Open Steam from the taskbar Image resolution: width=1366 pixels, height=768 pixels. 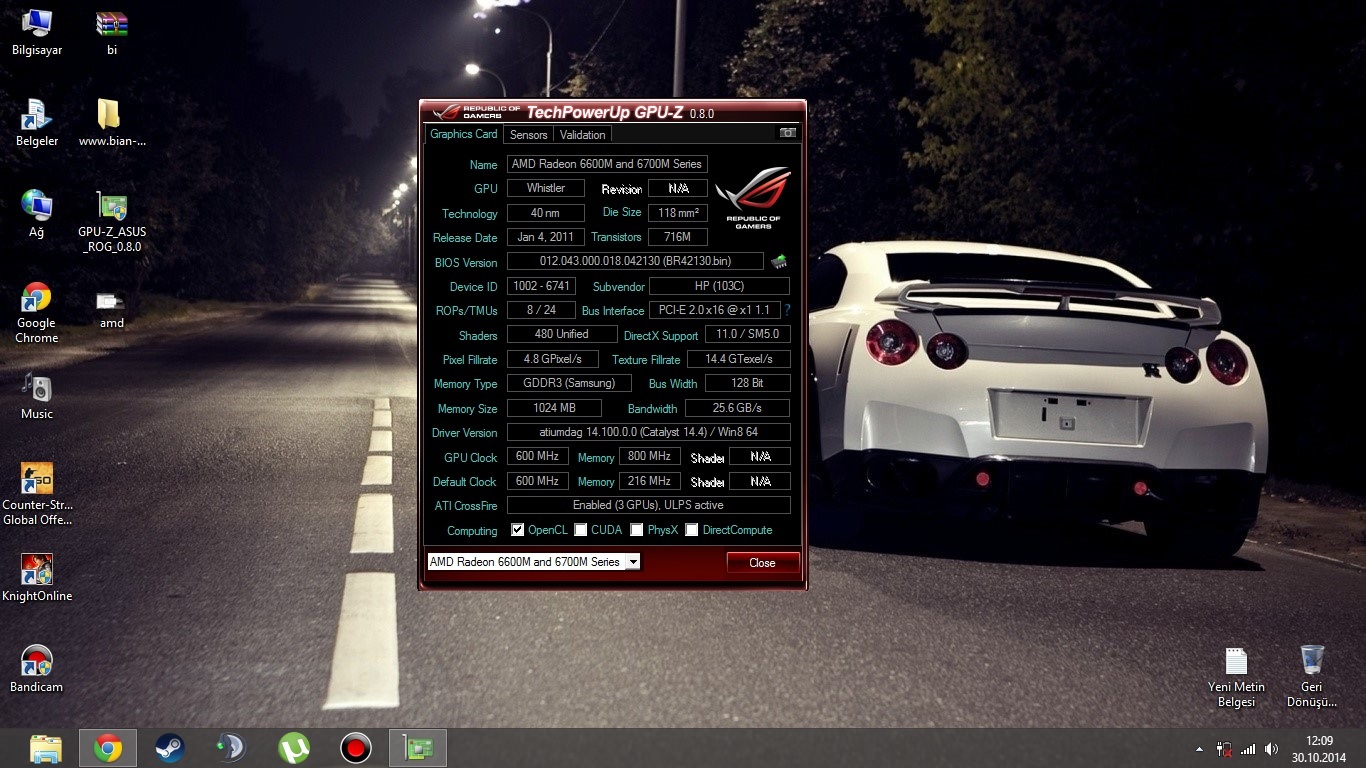170,748
